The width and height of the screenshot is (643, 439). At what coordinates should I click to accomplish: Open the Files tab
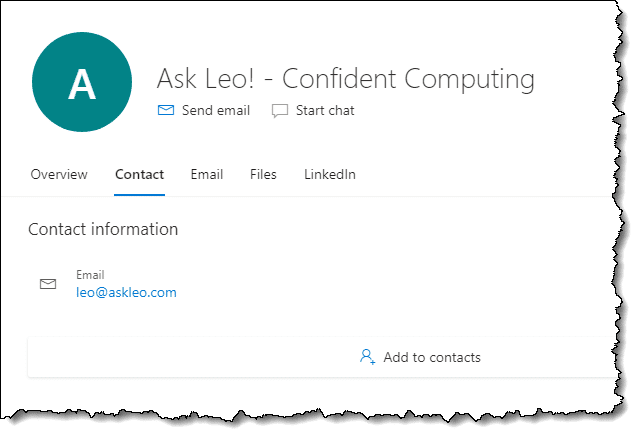tap(263, 174)
